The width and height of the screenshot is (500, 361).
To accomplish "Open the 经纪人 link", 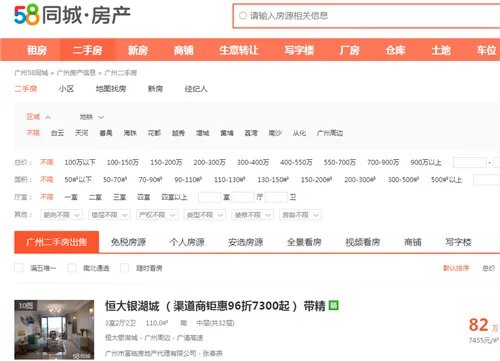I will tap(196, 89).
